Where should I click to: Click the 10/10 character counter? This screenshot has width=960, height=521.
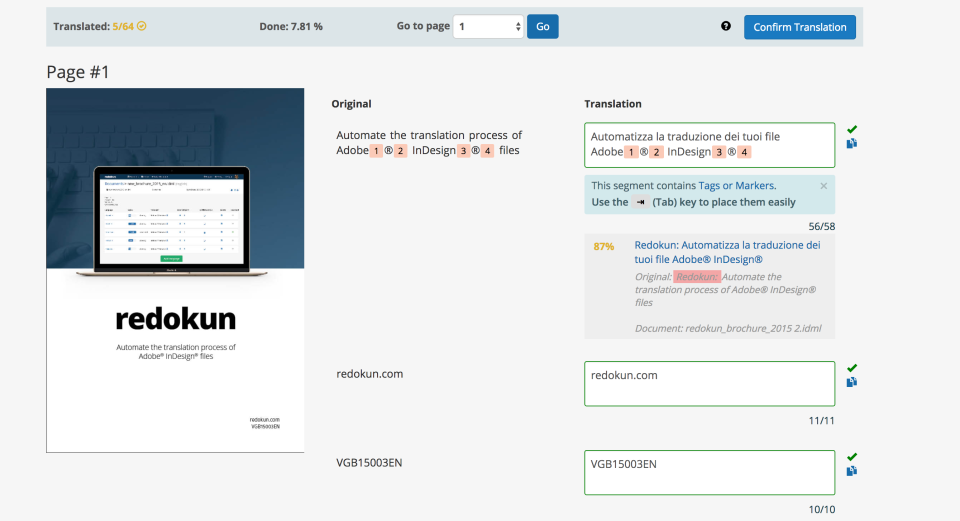[822, 509]
